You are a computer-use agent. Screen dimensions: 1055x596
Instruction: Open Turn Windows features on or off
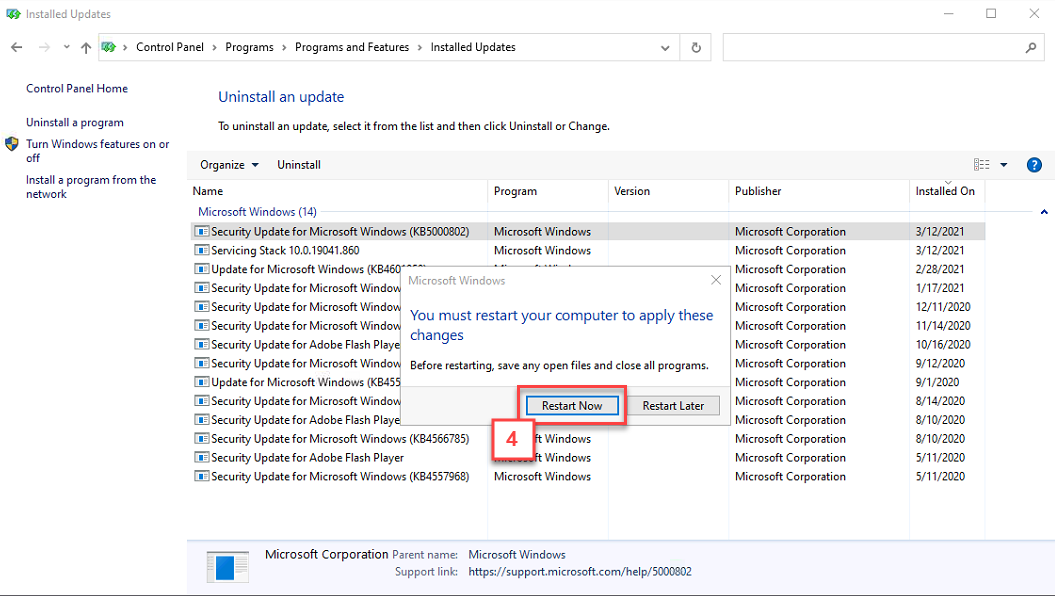point(98,151)
